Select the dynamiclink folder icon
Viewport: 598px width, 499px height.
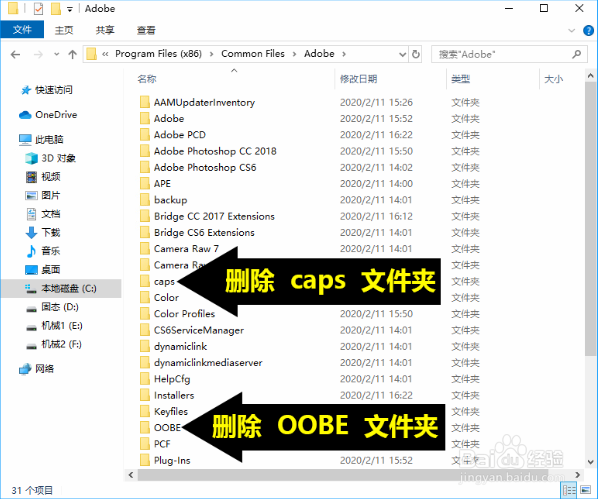145,346
